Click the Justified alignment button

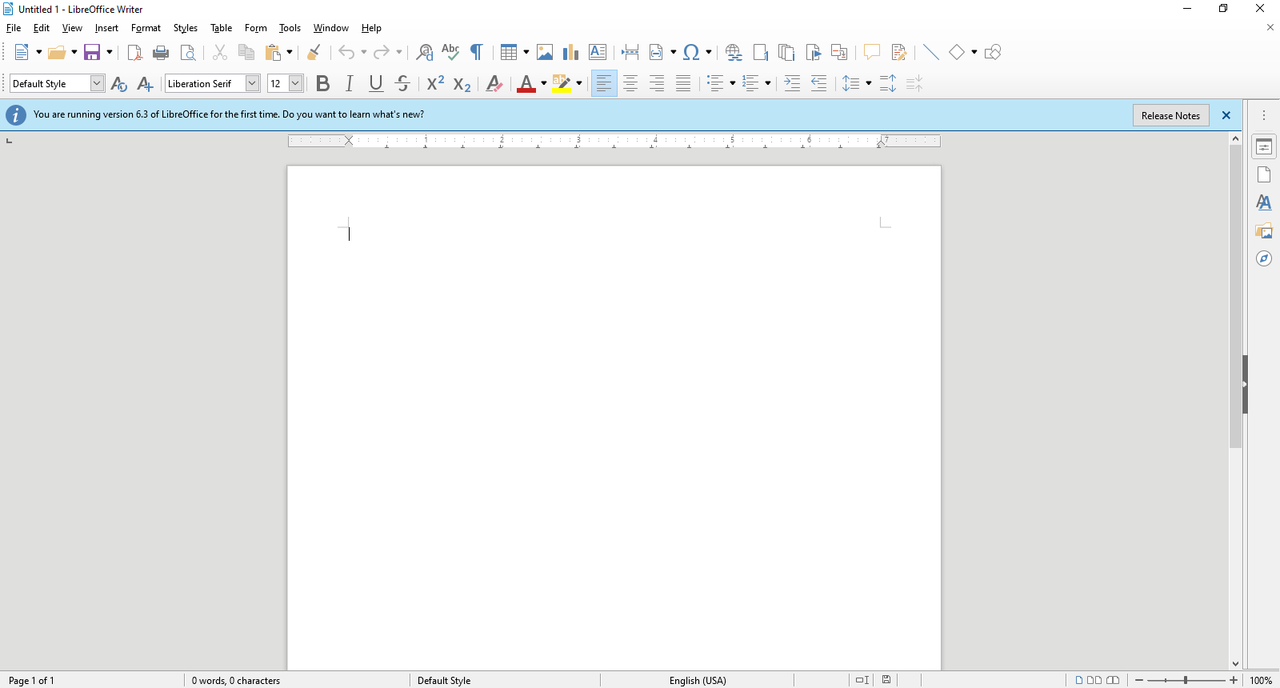point(683,84)
